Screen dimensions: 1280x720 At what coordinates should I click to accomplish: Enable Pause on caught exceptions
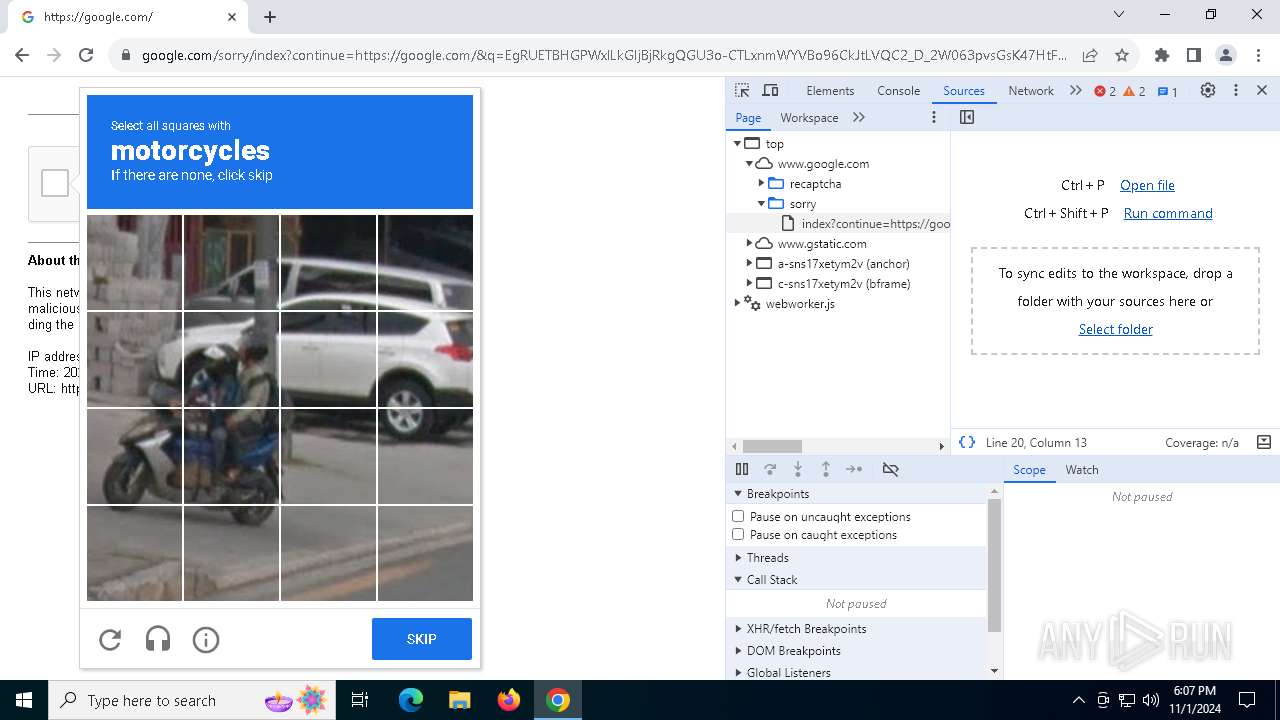click(x=738, y=534)
